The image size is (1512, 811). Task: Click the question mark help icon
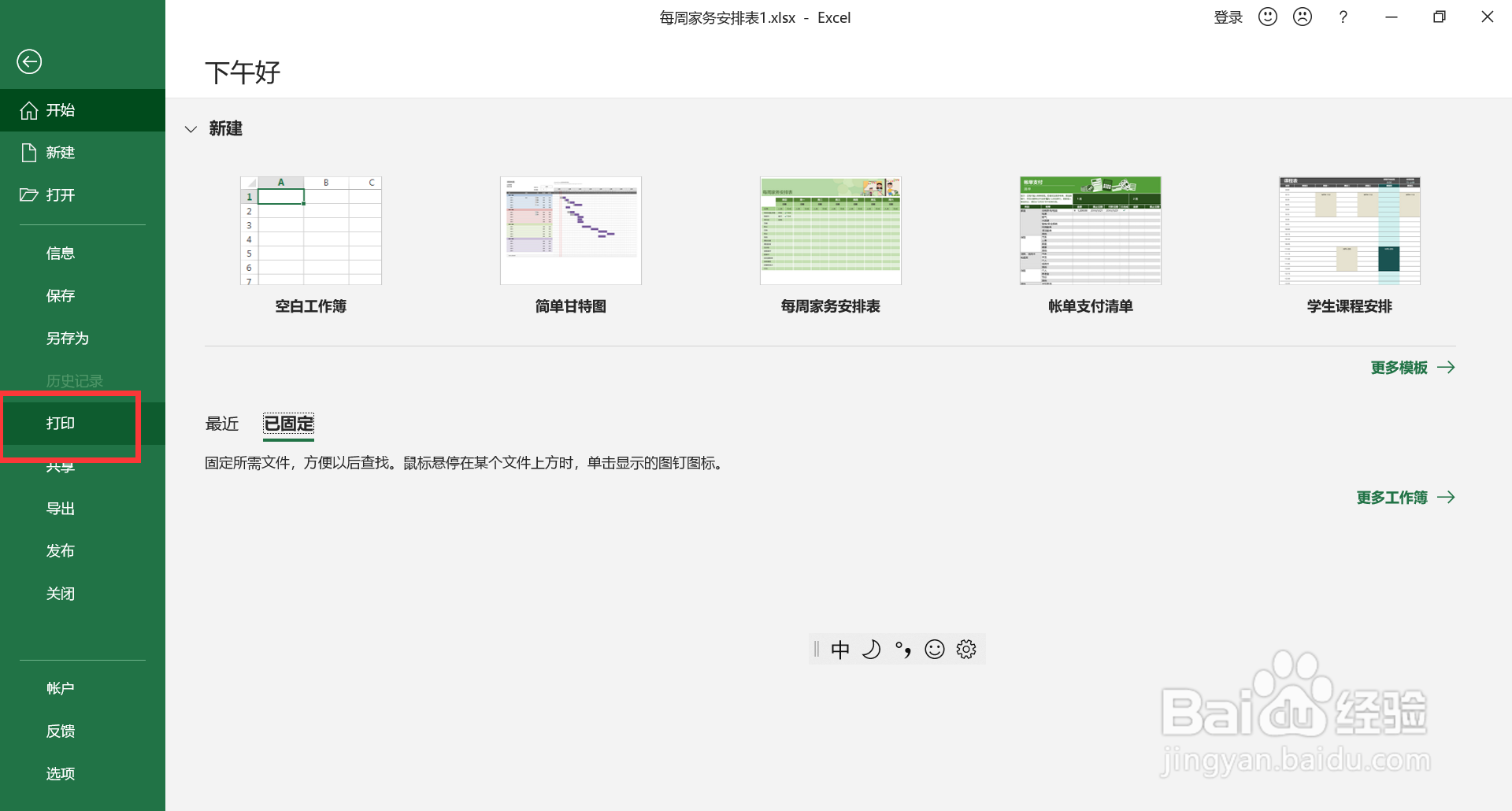pyautogui.click(x=1343, y=17)
